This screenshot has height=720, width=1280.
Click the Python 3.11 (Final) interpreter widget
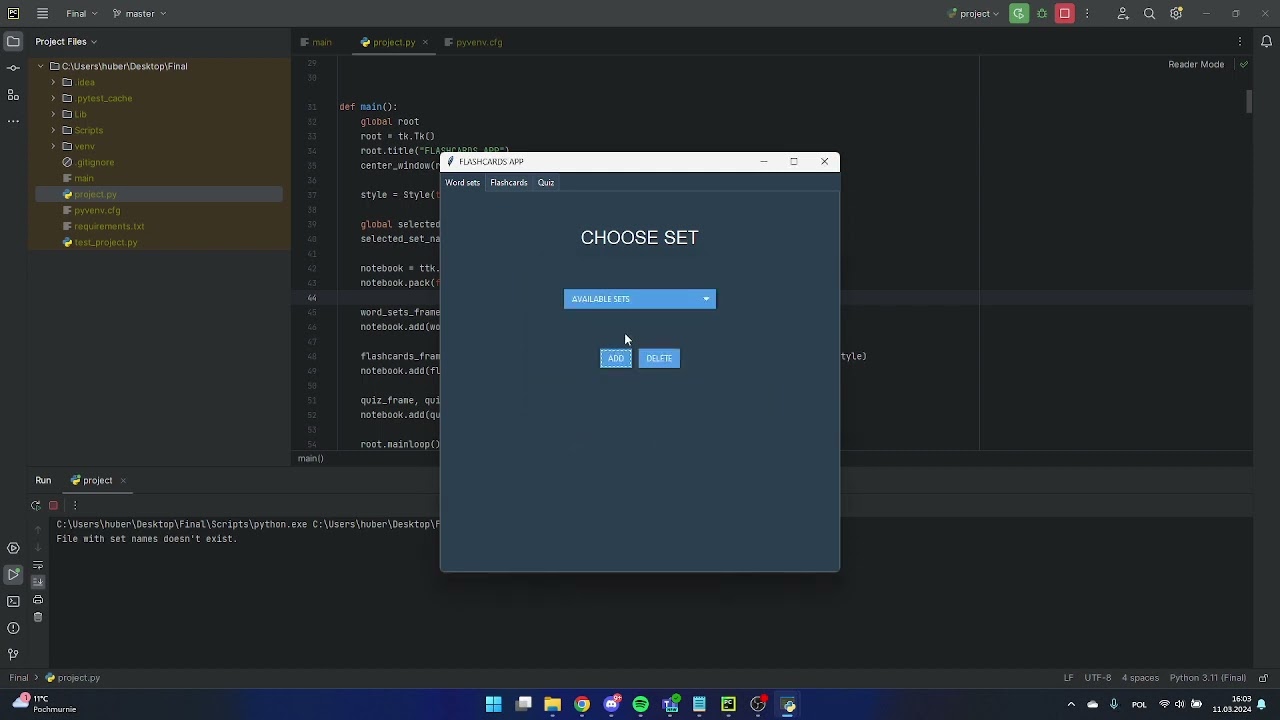pyautogui.click(x=1208, y=678)
